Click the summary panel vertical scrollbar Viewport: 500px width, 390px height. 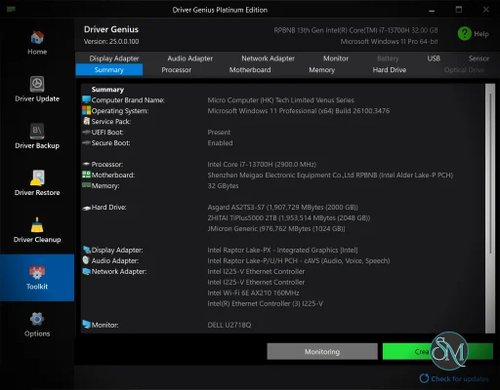click(490, 208)
